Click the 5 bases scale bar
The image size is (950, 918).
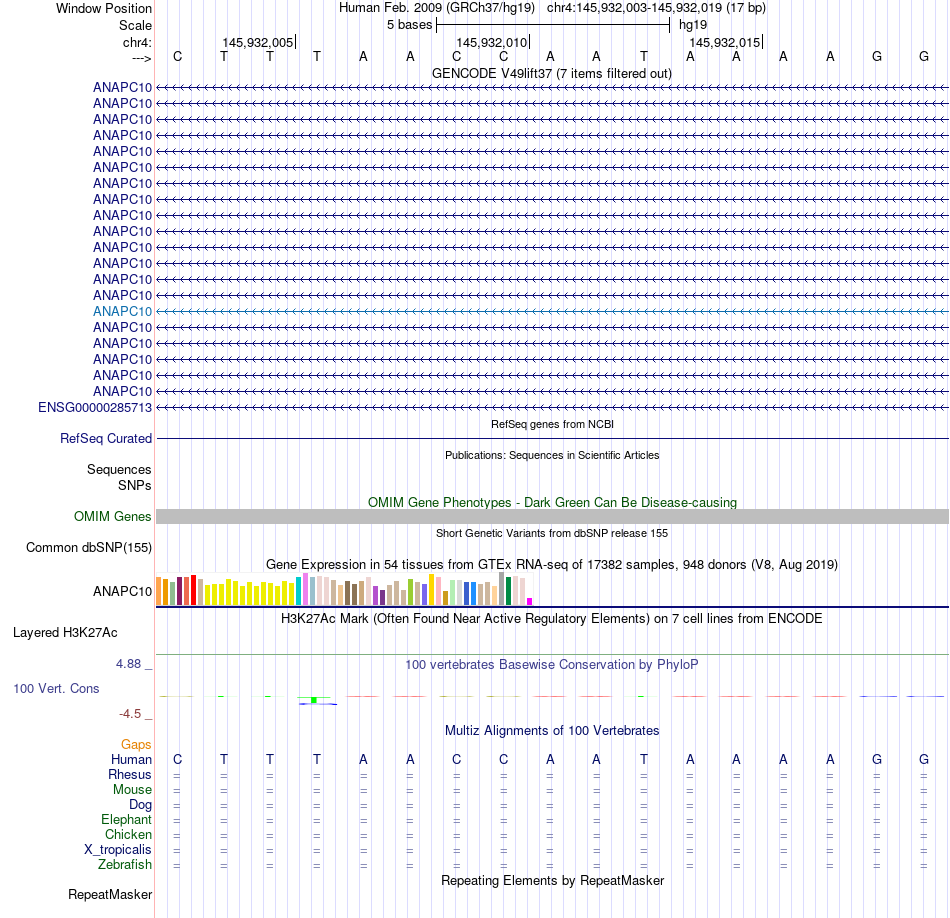[553, 25]
